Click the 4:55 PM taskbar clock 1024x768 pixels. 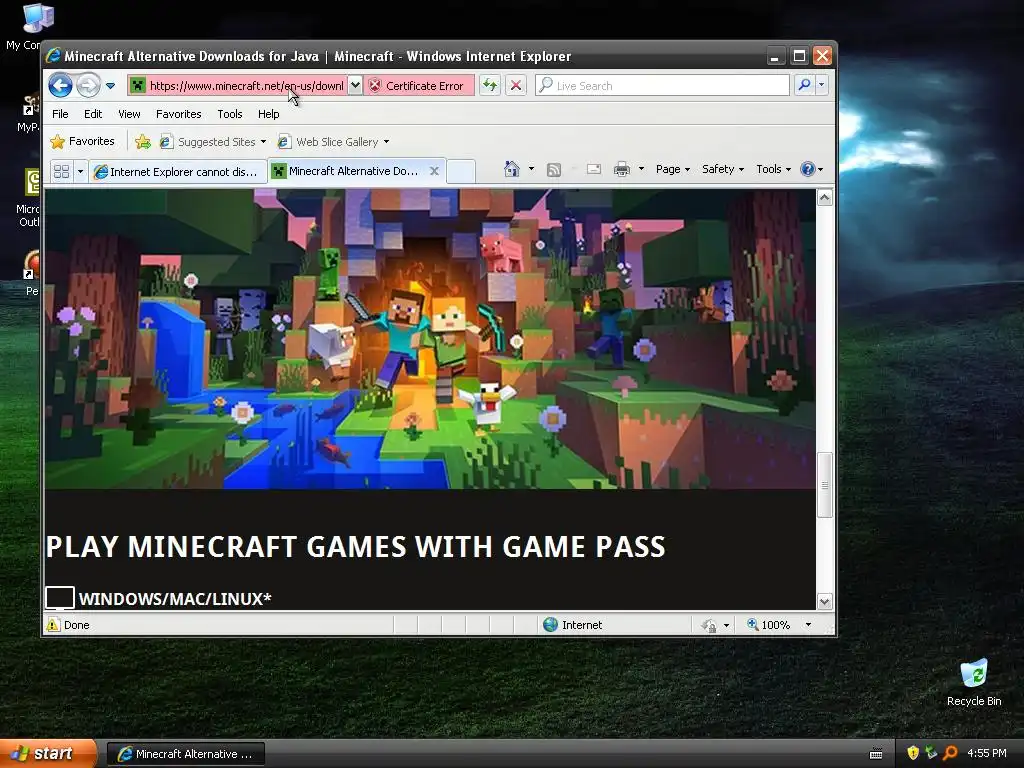(x=987, y=753)
